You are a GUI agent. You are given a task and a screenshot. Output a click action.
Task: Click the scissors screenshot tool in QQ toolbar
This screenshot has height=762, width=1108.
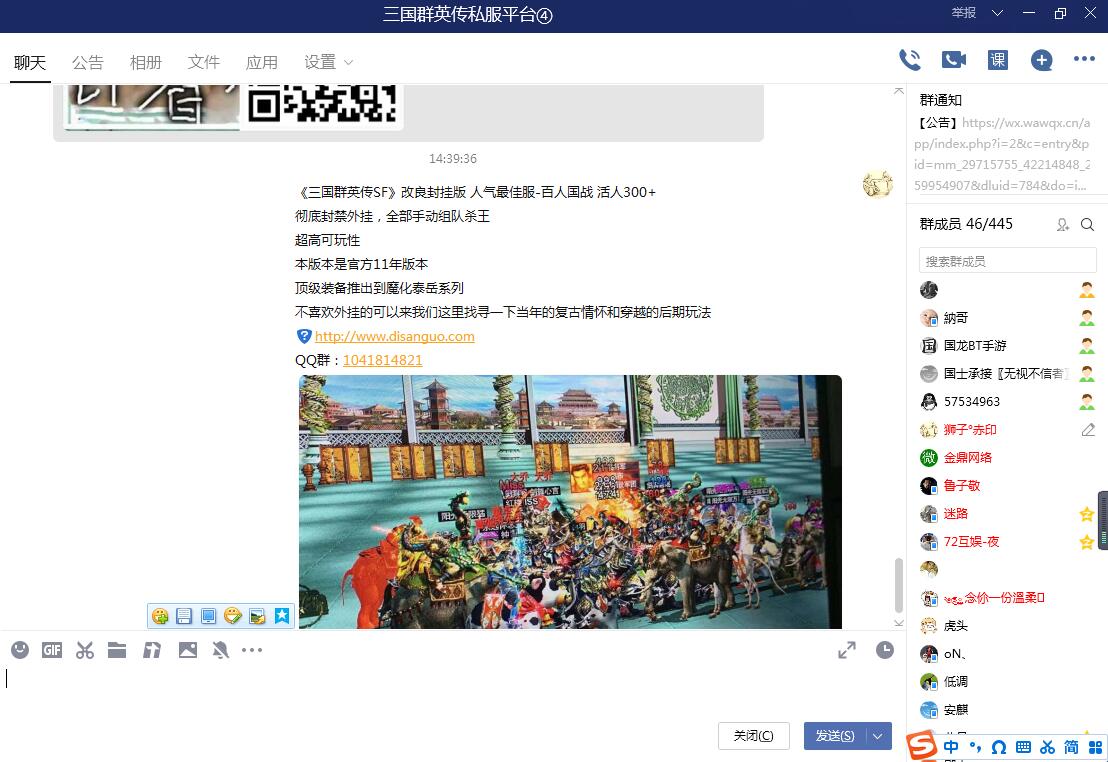point(85,650)
